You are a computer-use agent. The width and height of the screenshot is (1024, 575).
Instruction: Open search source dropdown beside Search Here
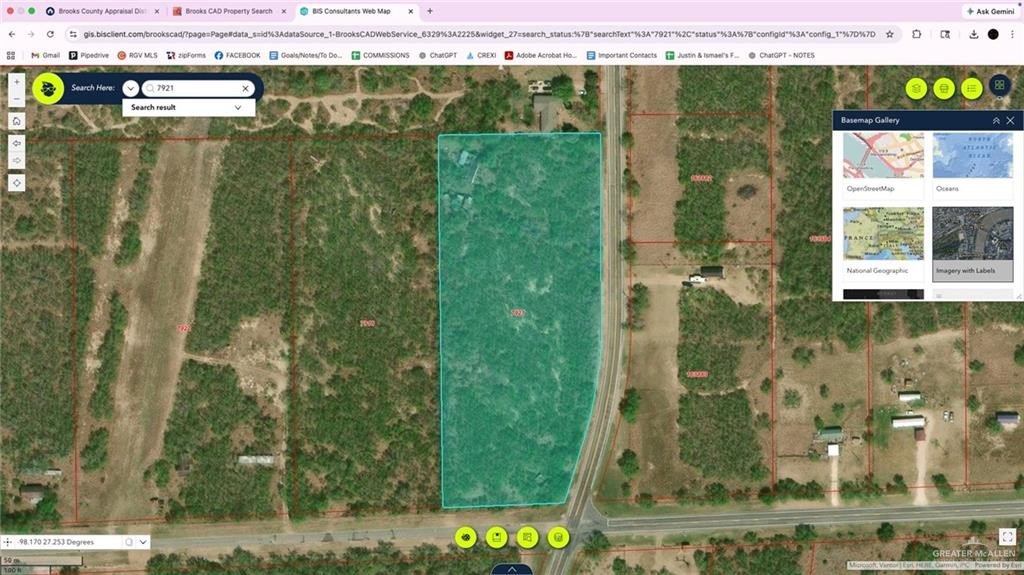(131, 88)
